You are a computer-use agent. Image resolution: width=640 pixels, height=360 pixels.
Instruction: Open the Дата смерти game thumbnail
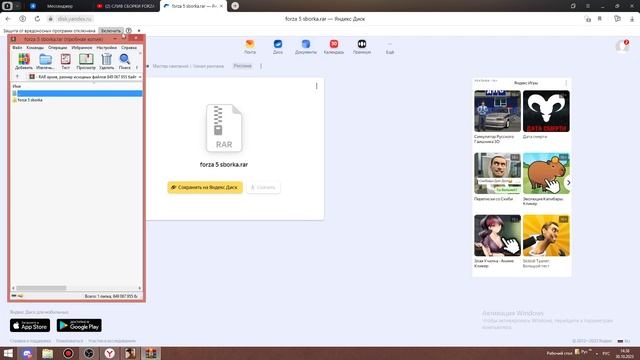(x=546, y=111)
